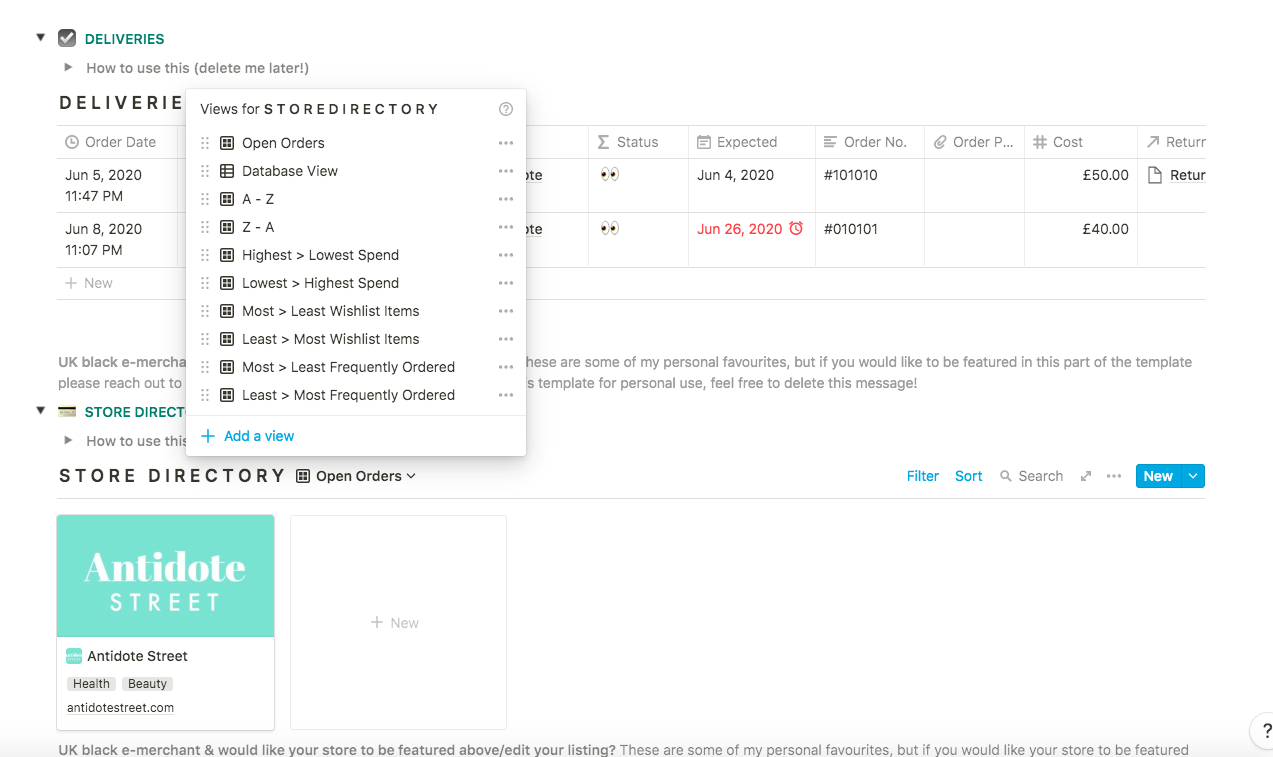Collapse the DELIVERIES toggle section
The width and height of the screenshot is (1273, 757).
tap(41, 38)
